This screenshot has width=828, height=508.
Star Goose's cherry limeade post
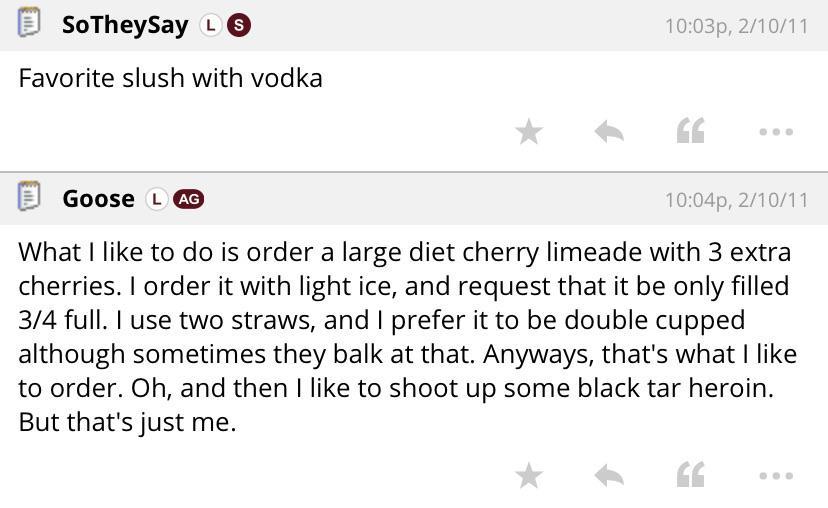(529, 475)
